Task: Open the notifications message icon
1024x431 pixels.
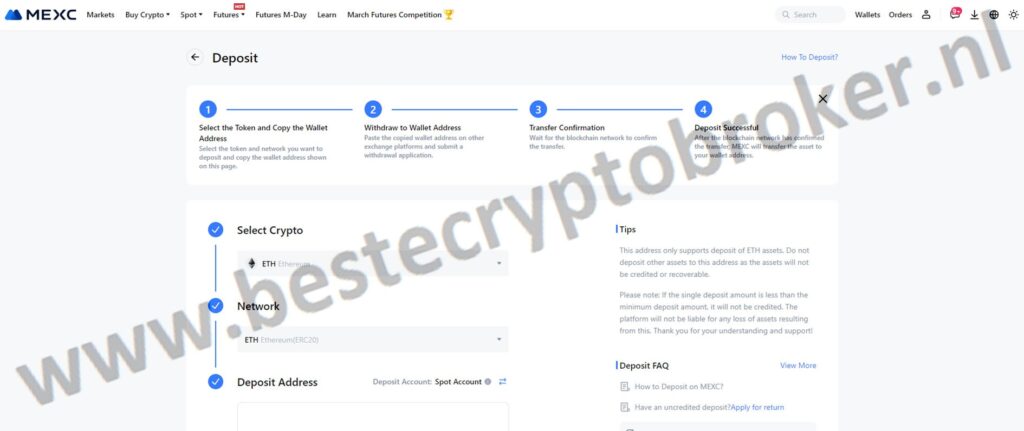Action: pyautogui.click(x=955, y=14)
